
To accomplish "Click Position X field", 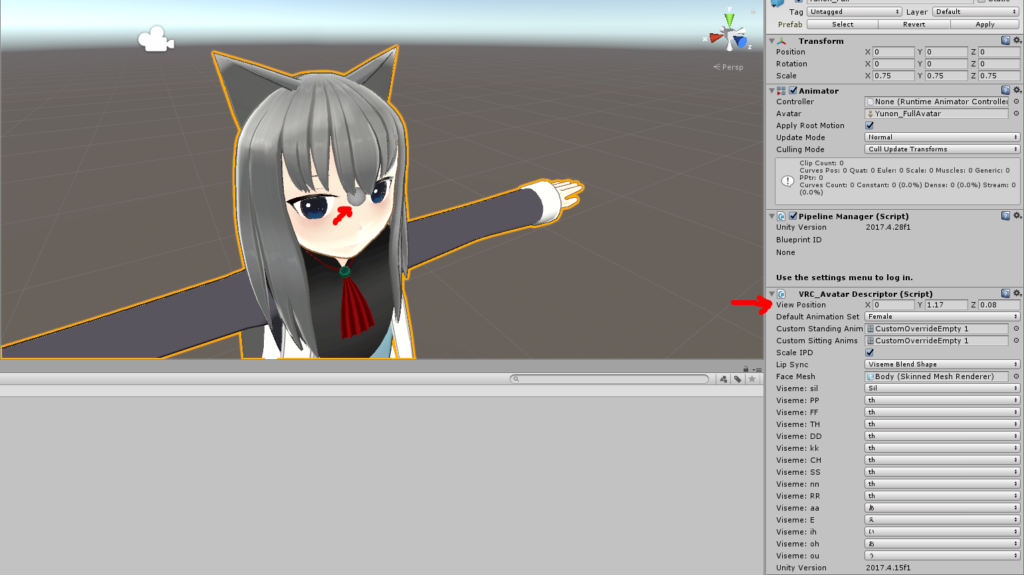I will [893, 52].
